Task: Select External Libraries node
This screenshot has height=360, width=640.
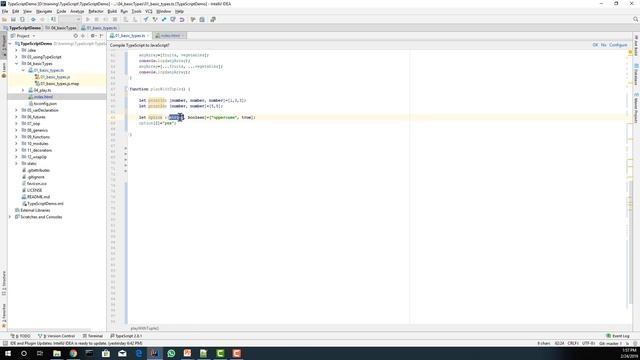Action: pos(32,210)
